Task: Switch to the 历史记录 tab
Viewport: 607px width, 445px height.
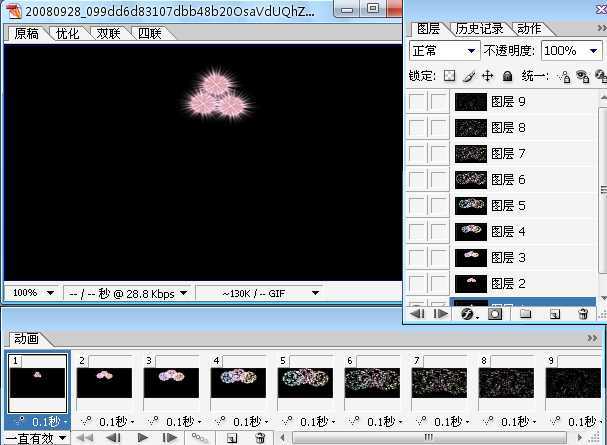Action: point(480,29)
